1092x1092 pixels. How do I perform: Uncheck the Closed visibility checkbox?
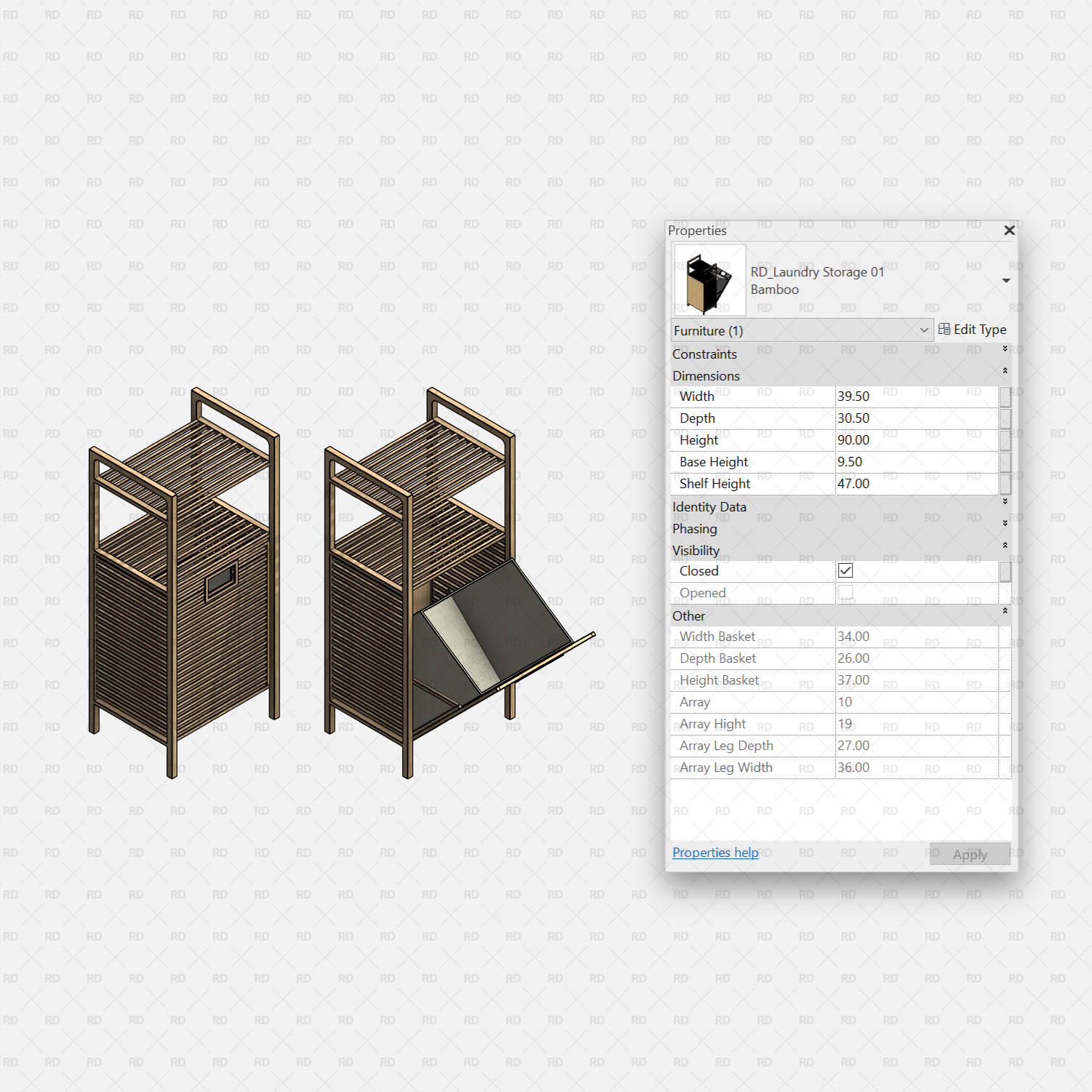(x=845, y=570)
